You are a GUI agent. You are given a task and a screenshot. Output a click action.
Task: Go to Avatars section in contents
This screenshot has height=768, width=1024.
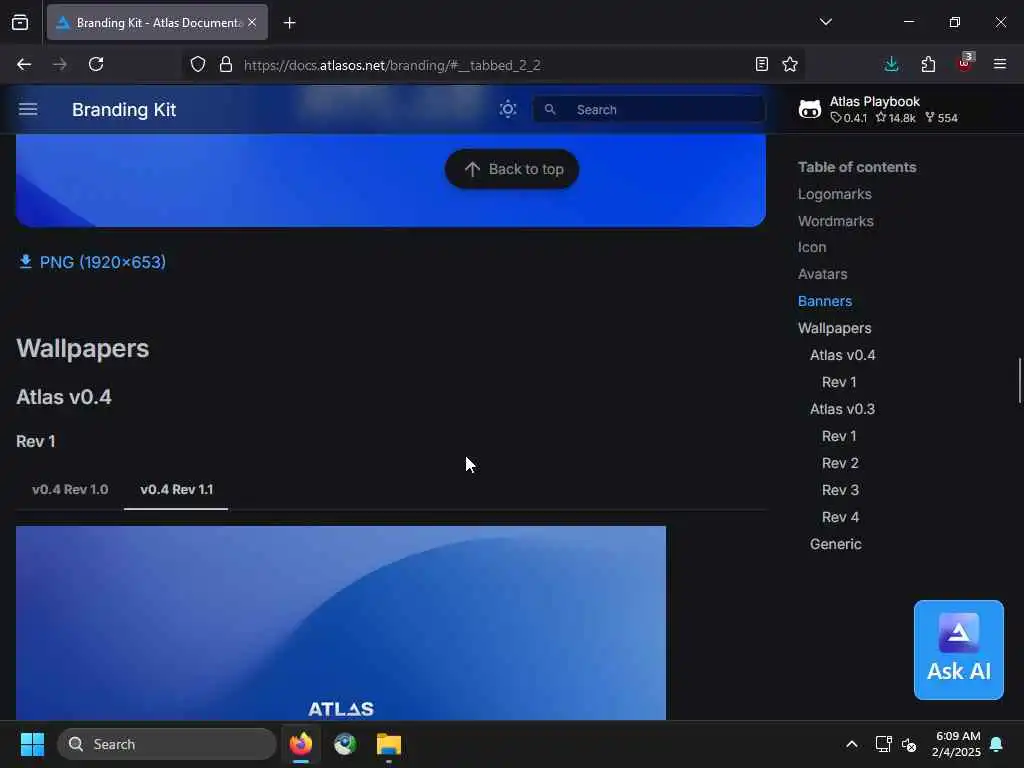tap(822, 274)
